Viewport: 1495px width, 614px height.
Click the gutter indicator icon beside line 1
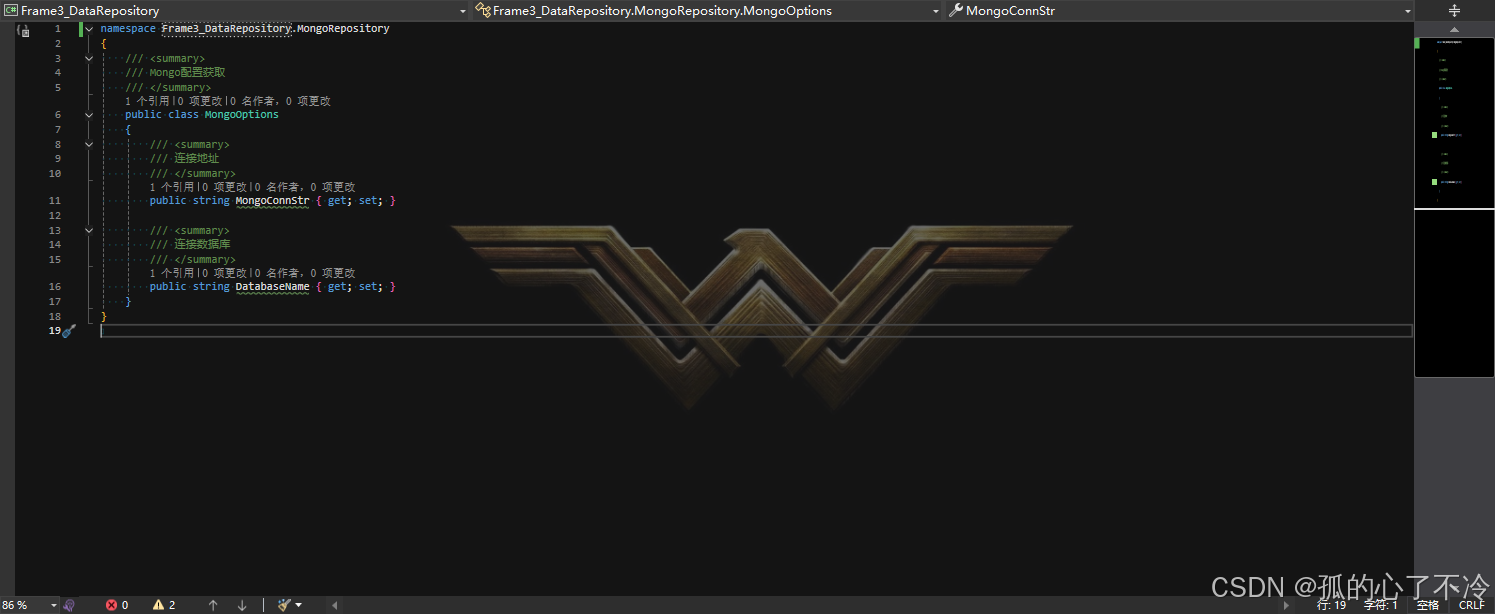tap(23, 31)
